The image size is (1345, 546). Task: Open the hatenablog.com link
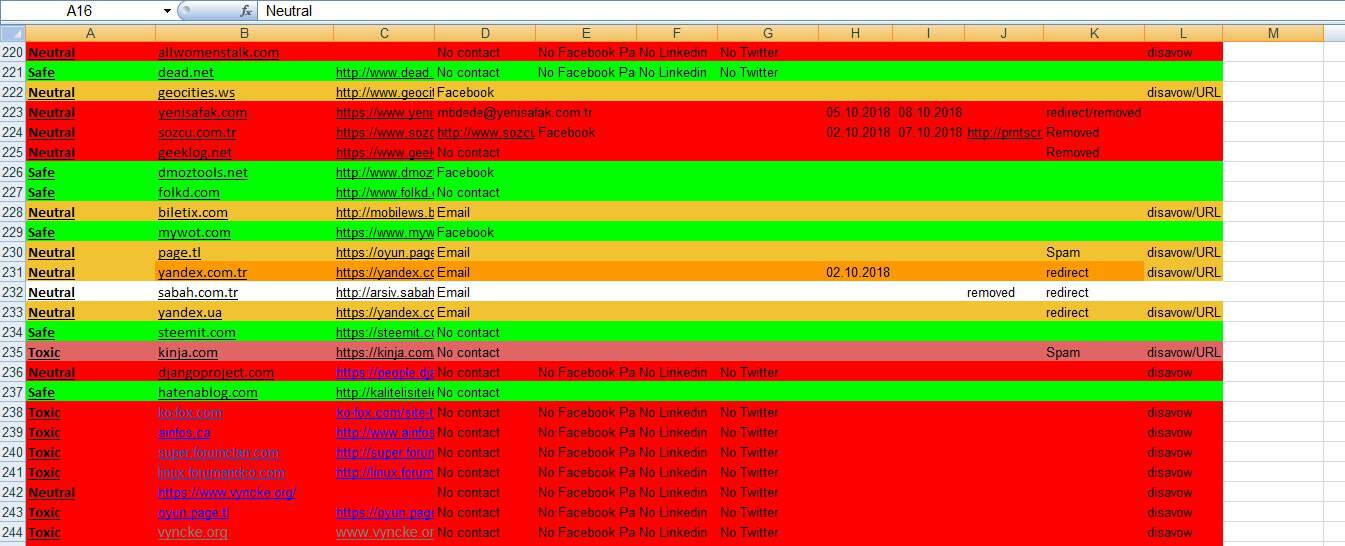[x=207, y=392]
